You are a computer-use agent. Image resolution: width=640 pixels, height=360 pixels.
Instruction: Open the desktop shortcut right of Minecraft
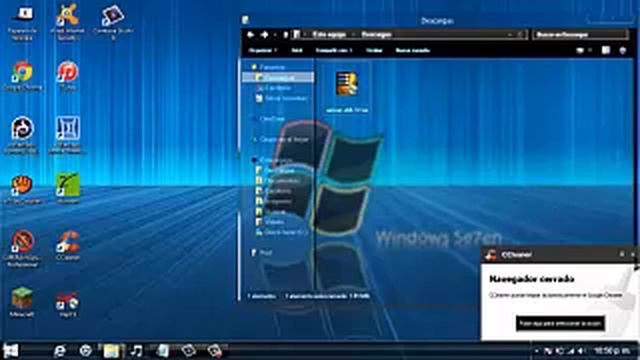[x=68, y=304]
